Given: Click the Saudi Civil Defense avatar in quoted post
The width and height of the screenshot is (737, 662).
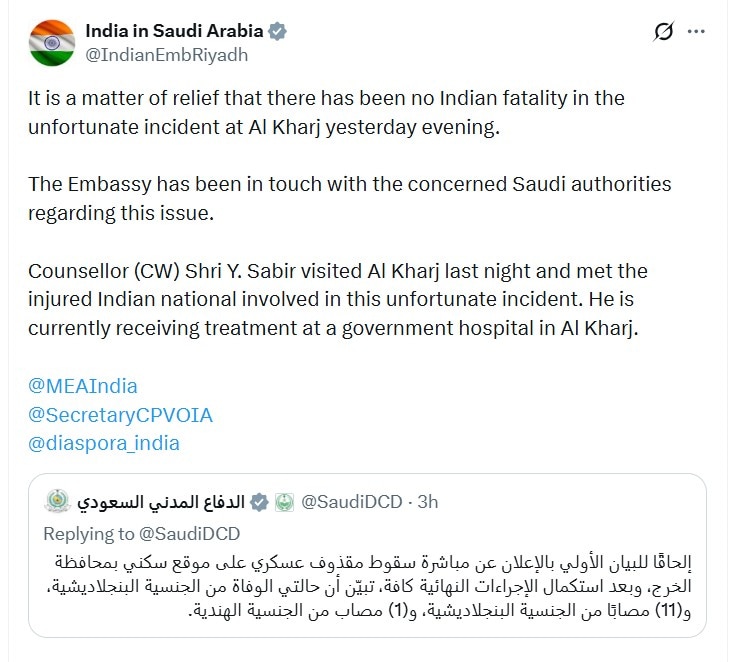Looking at the screenshot, I should pyautogui.click(x=58, y=502).
